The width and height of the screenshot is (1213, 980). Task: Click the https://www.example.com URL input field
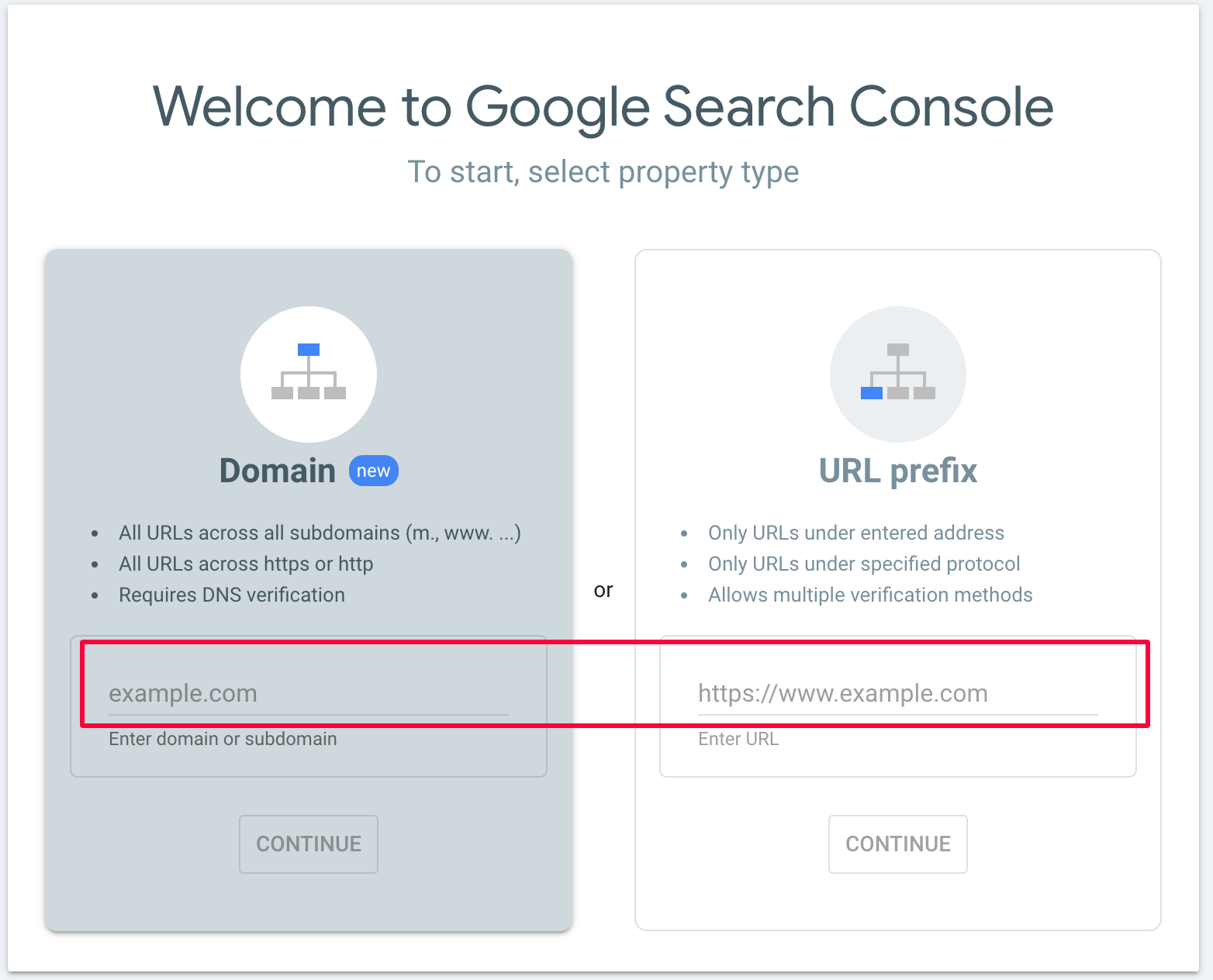click(x=897, y=693)
